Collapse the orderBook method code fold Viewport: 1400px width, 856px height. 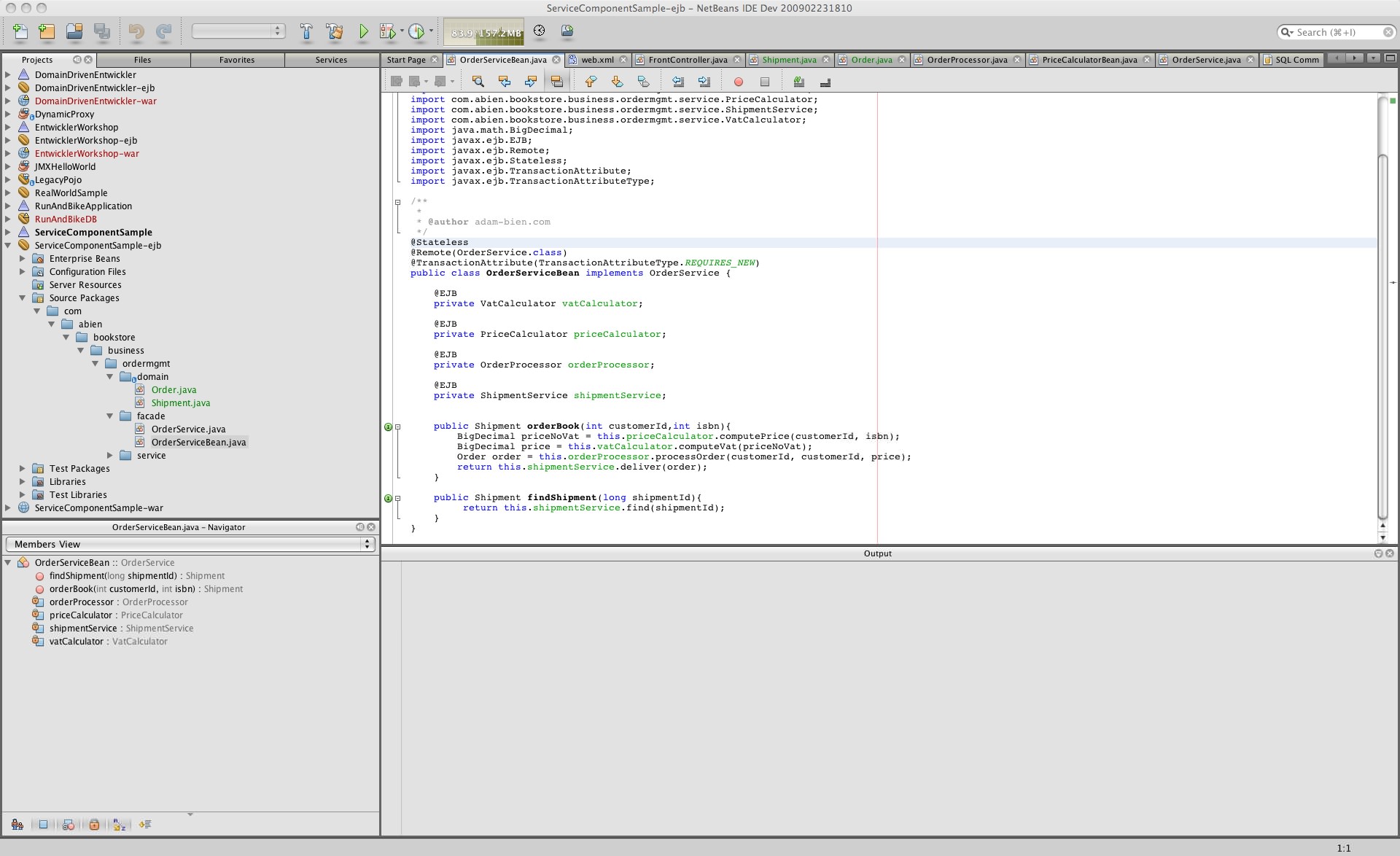pos(397,427)
